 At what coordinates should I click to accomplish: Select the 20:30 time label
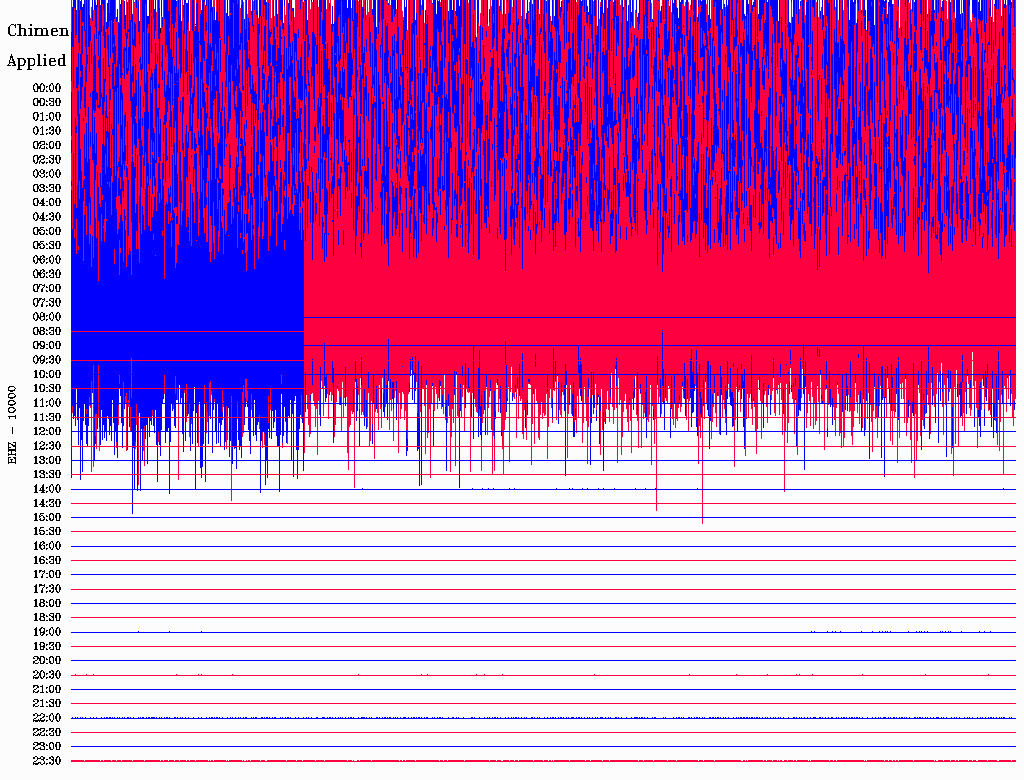pyautogui.click(x=47, y=675)
